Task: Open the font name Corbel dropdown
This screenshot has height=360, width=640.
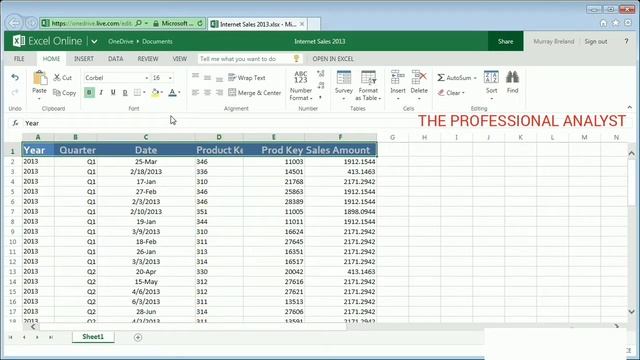Action: 147,78
